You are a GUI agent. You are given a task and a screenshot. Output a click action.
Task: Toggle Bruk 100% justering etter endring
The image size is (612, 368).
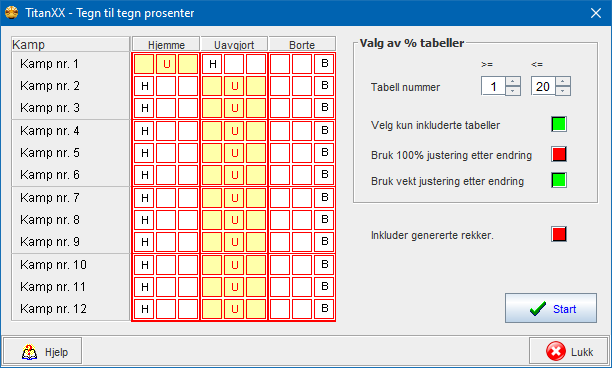pos(559,154)
